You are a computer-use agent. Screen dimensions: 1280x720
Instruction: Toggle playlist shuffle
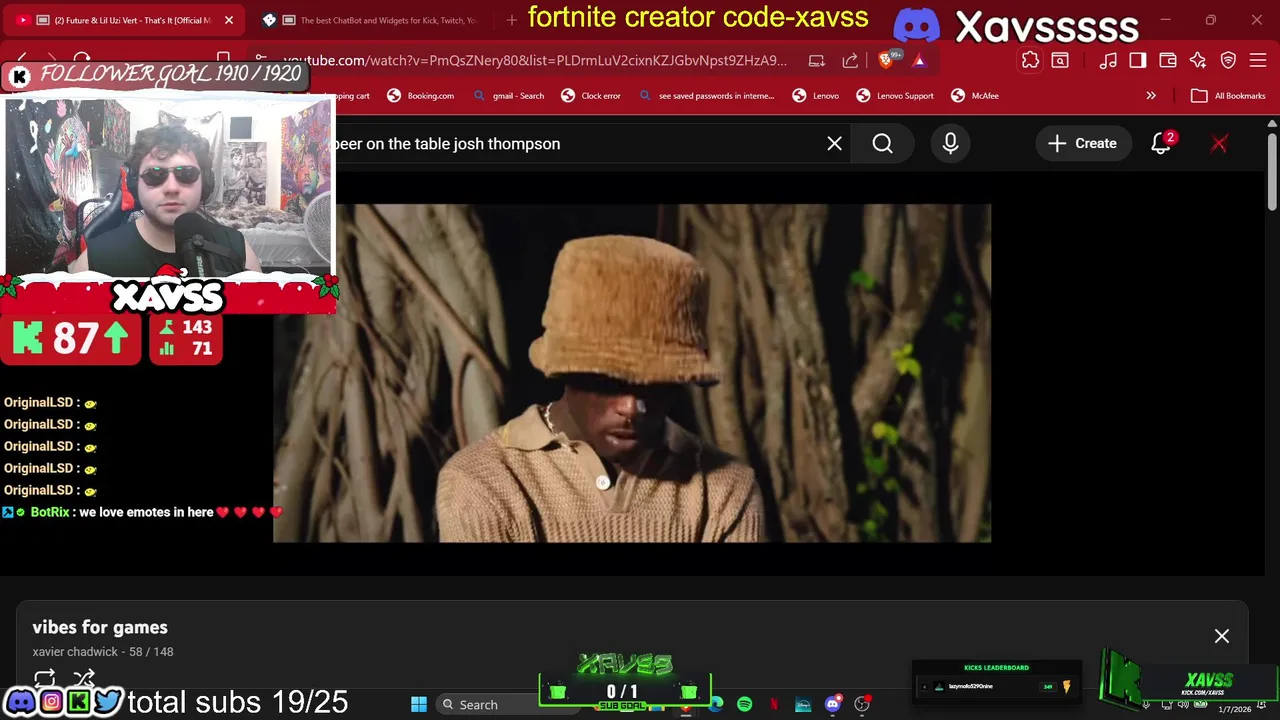point(84,679)
